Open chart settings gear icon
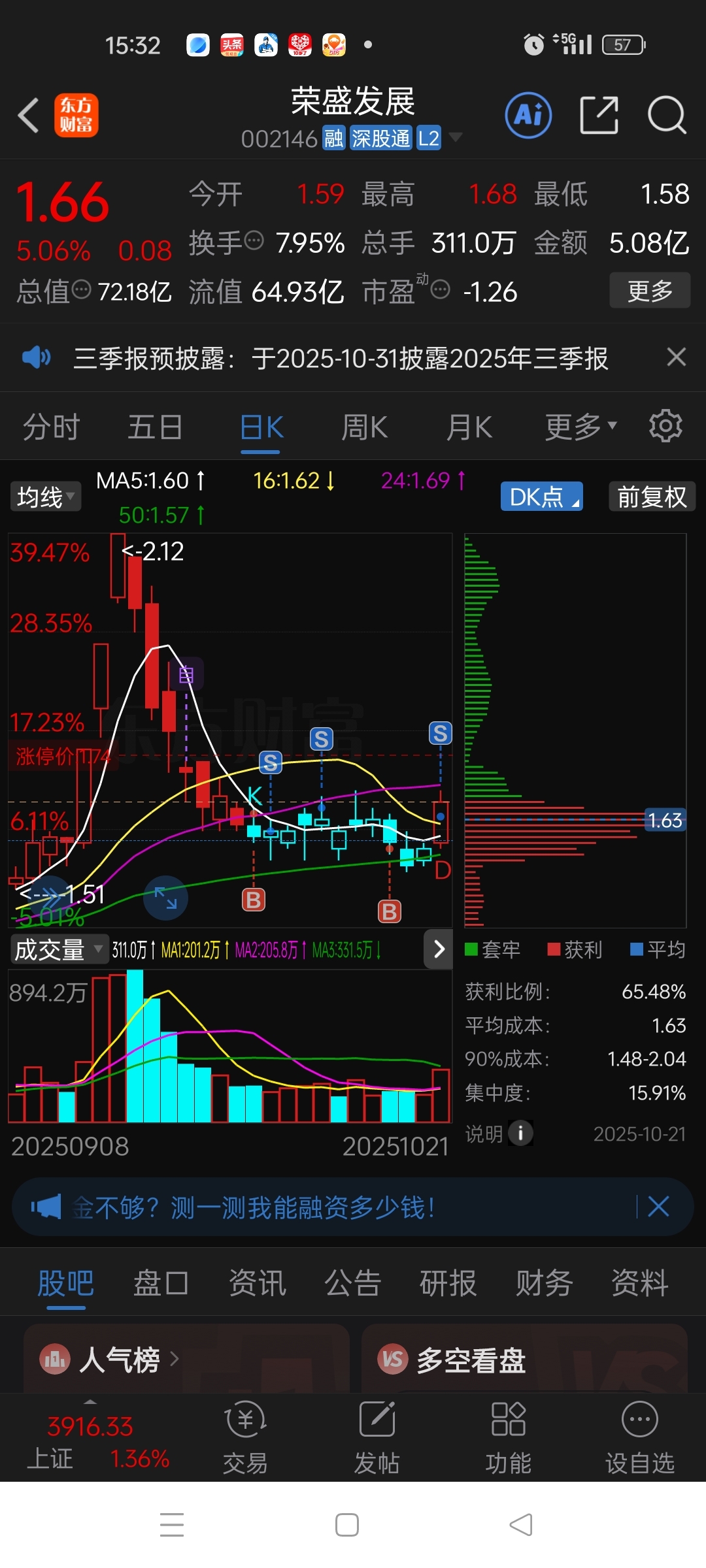Screen dimensions: 706x1568 (665, 426)
